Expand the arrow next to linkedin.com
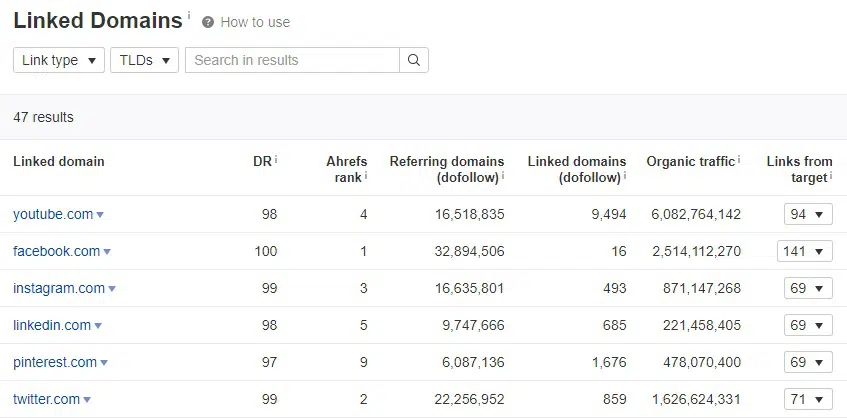The width and height of the screenshot is (847, 418). tap(98, 326)
